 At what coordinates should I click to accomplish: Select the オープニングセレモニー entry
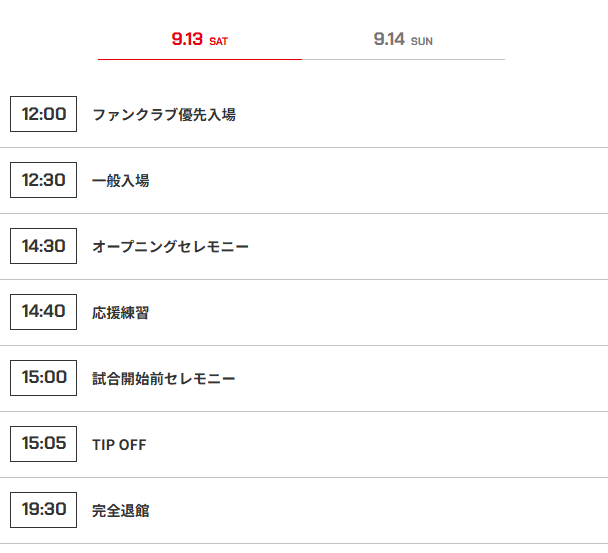point(171,246)
